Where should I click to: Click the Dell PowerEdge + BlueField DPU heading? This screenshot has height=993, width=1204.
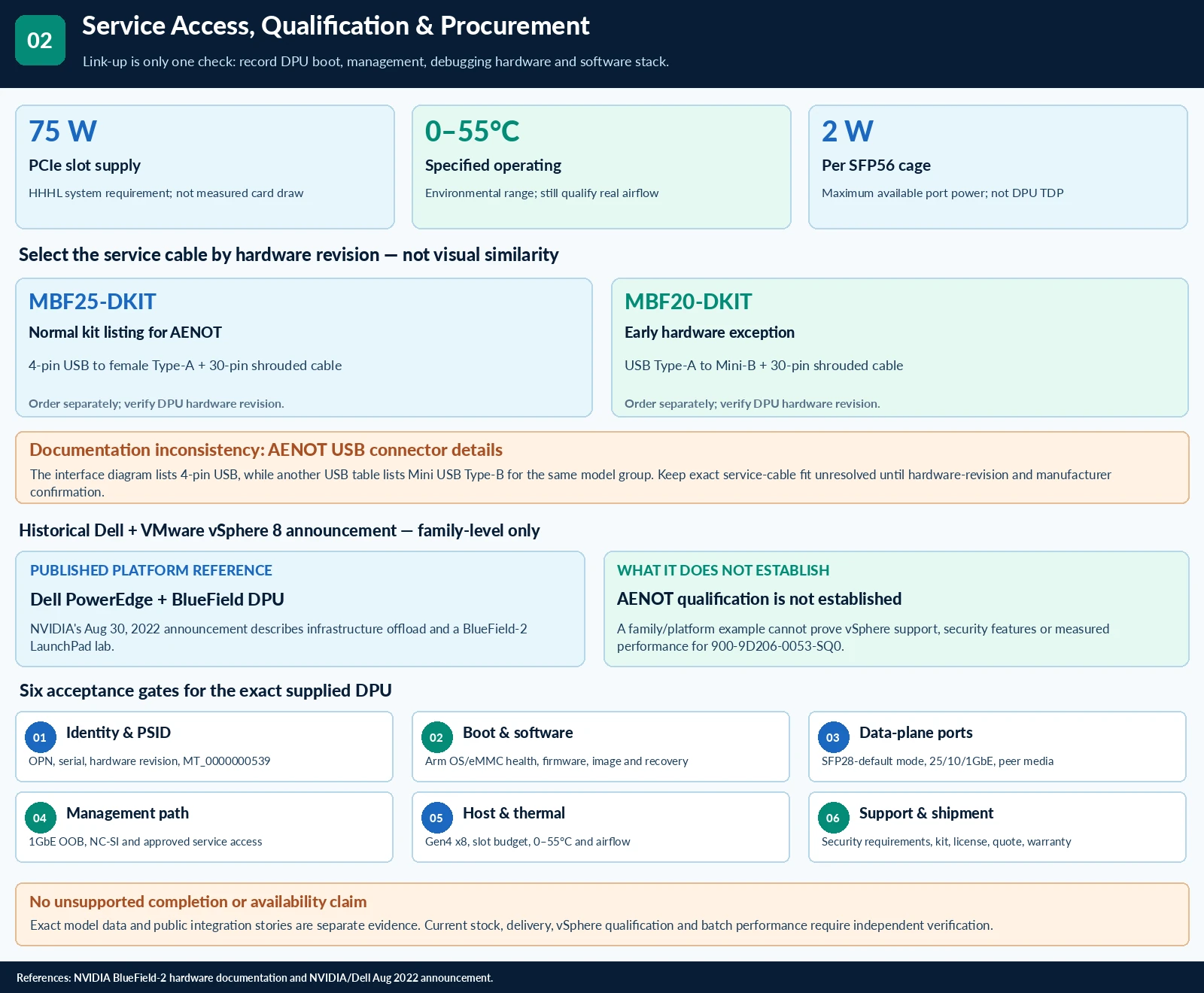(157, 600)
